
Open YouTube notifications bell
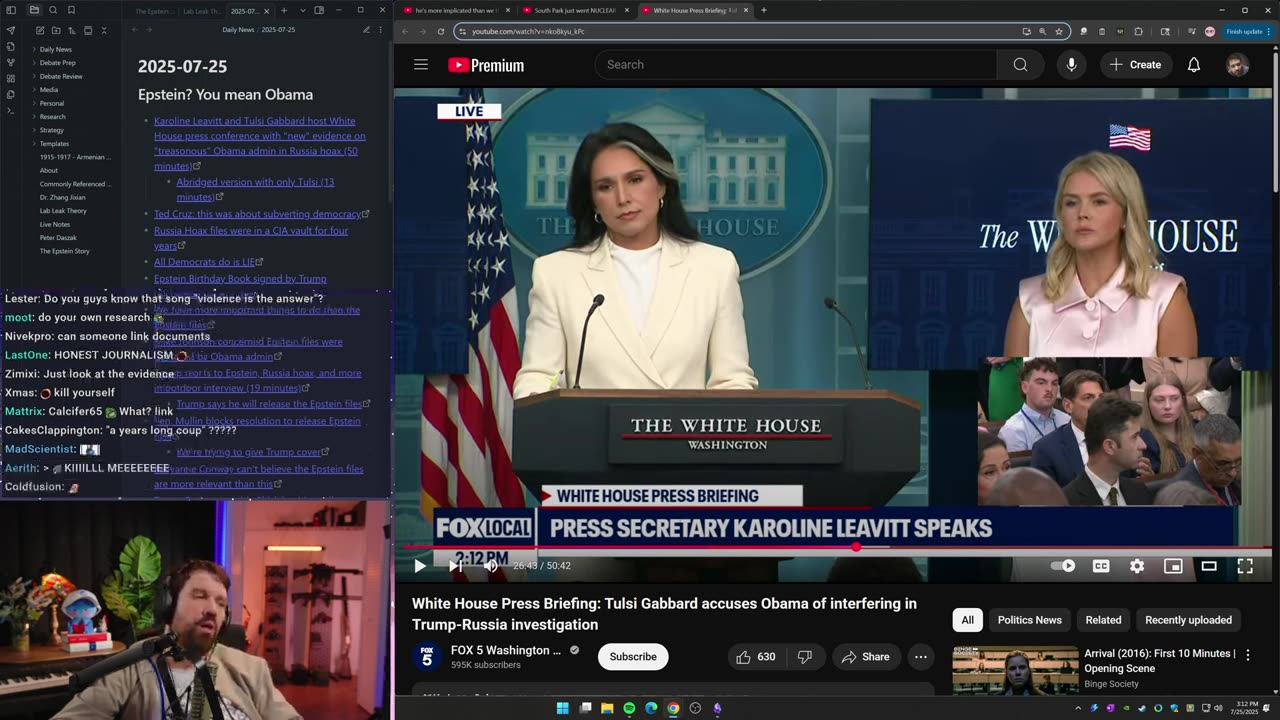coord(1193,65)
